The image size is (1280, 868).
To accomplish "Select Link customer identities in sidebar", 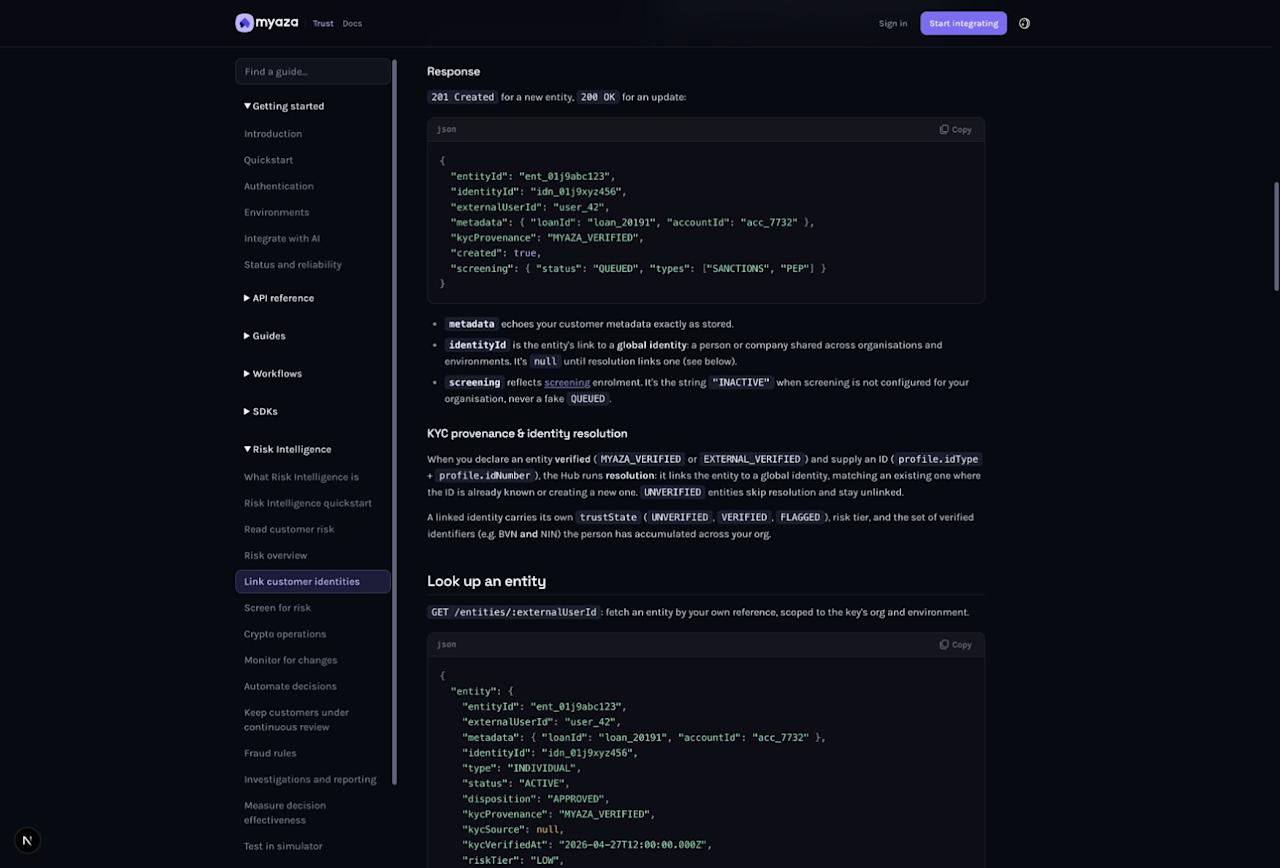I will coord(313,582).
